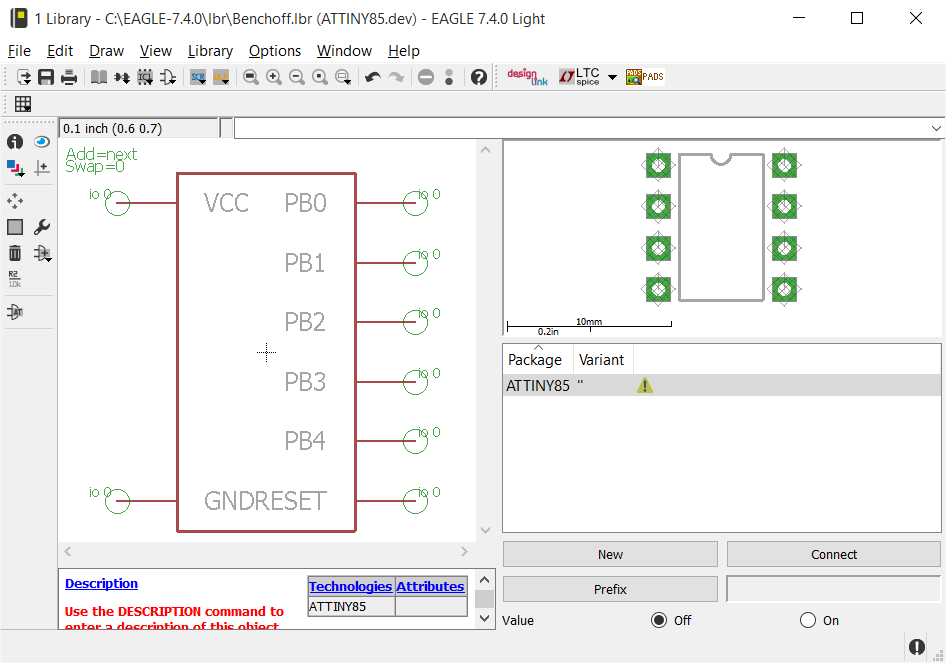Select the wrench Change tool
Image resolution: width=946 pixels, height=663 pixels.
(42, 227)
